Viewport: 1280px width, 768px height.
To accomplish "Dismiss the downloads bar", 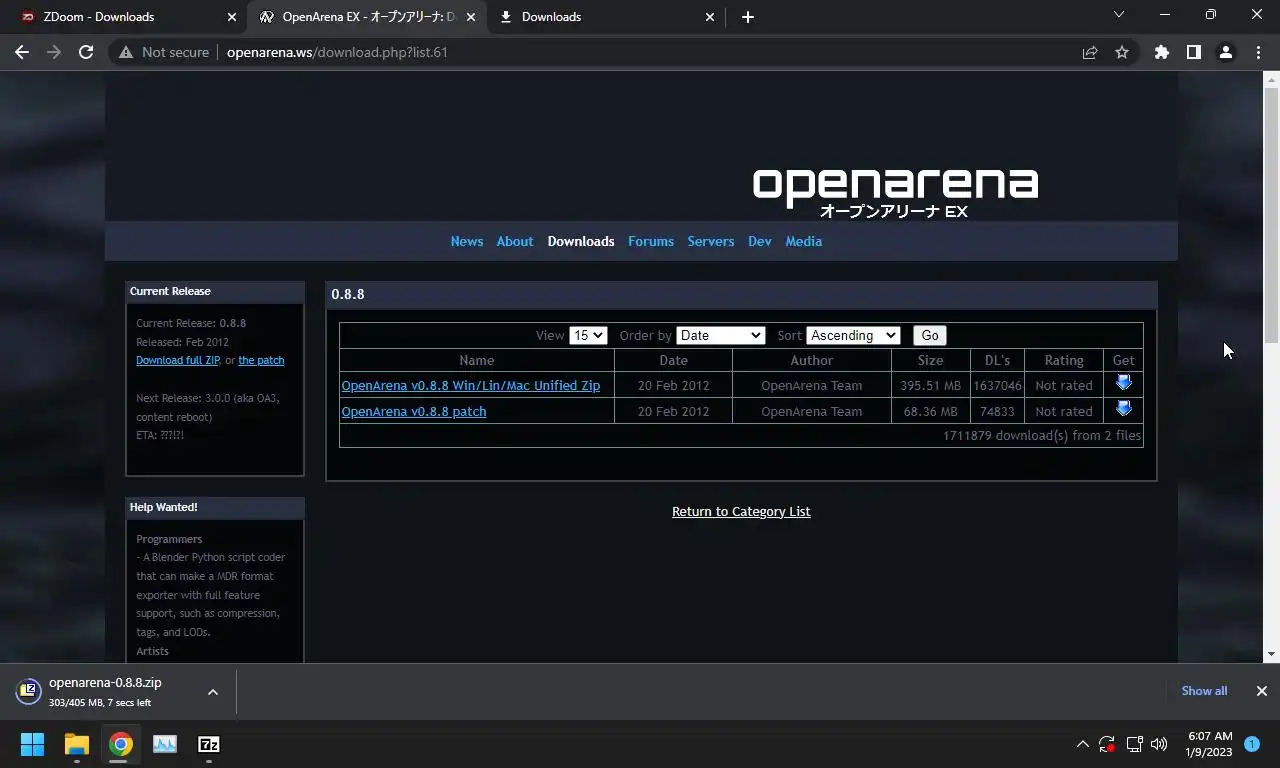I will click(x=1261, y=691).
